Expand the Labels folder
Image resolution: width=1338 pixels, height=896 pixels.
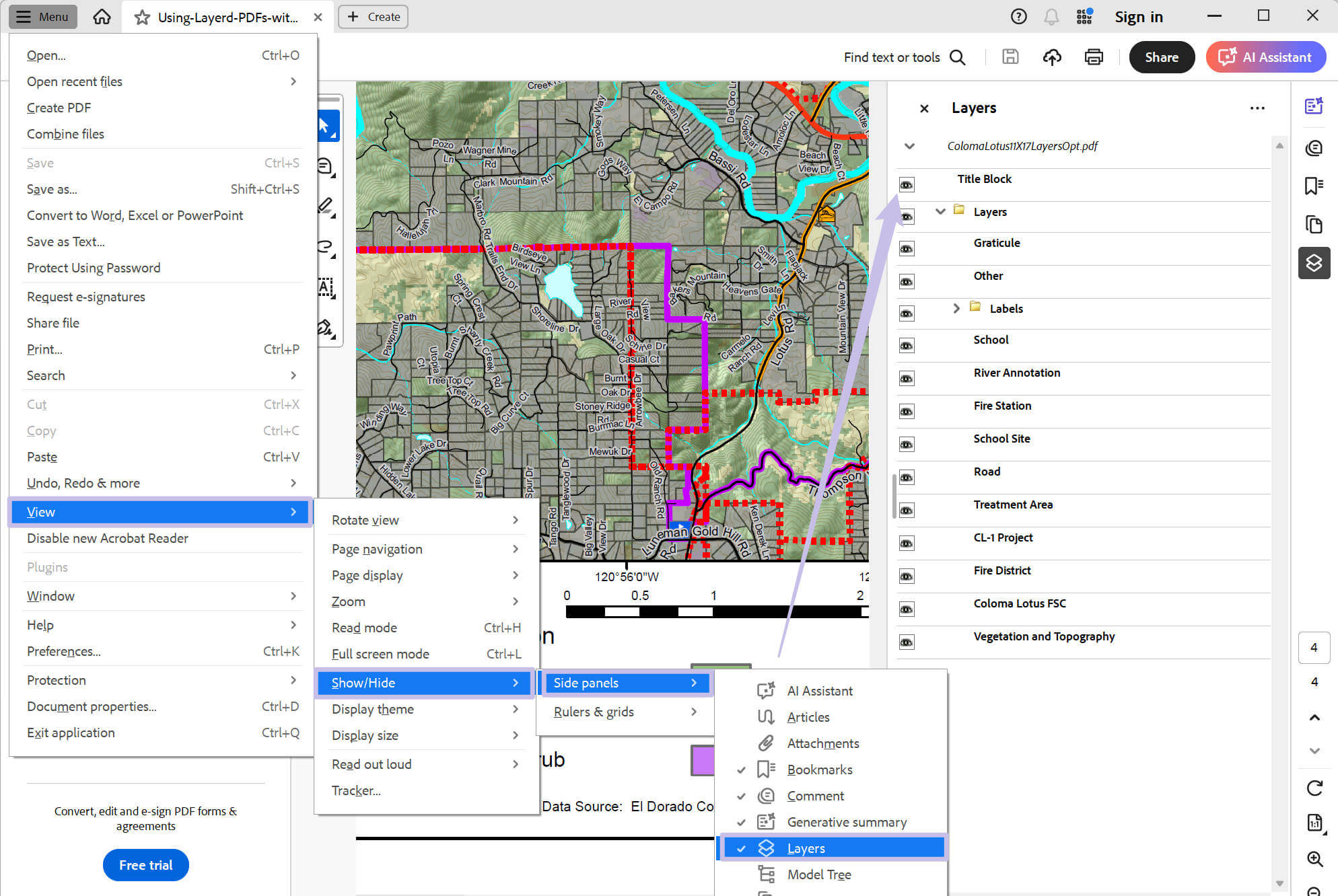(956, 308)
